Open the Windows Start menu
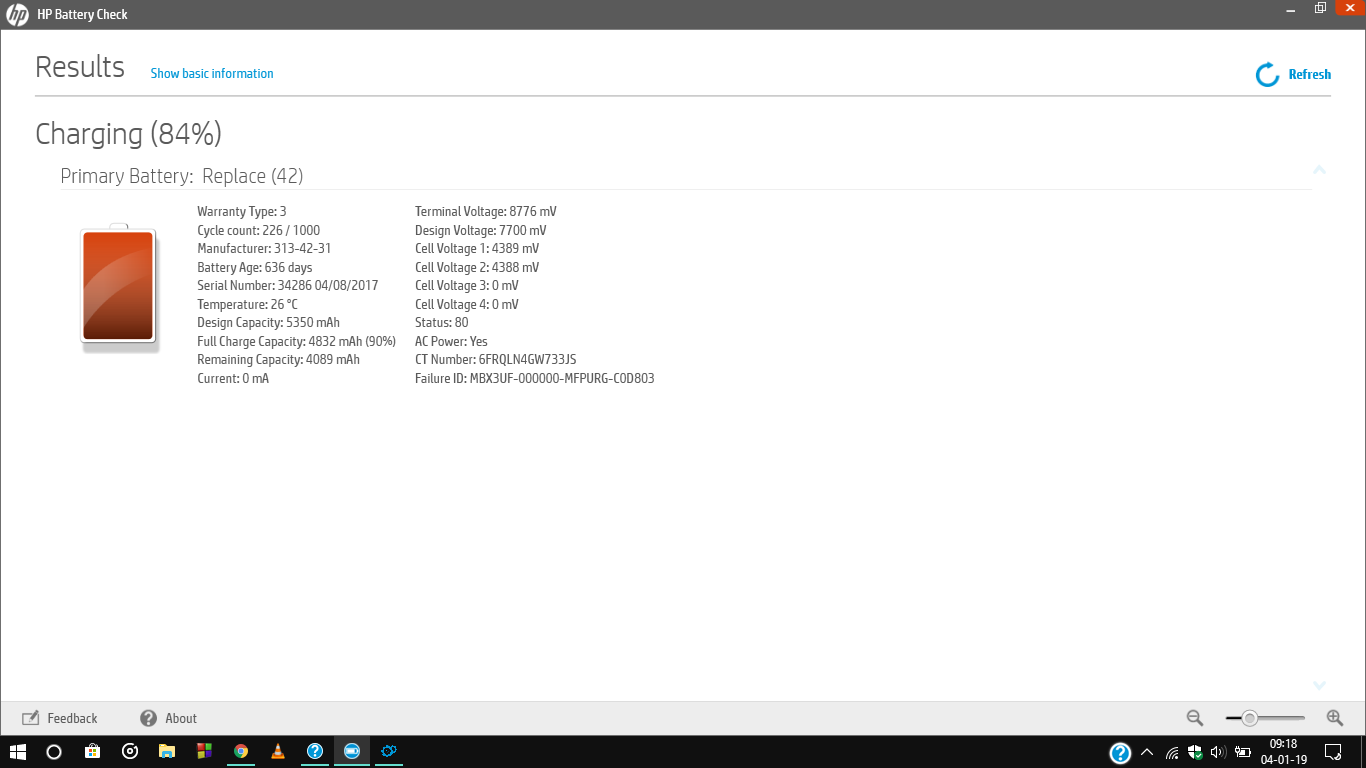The width and height of the screenshot is (1366, 768). pos(15,751)
